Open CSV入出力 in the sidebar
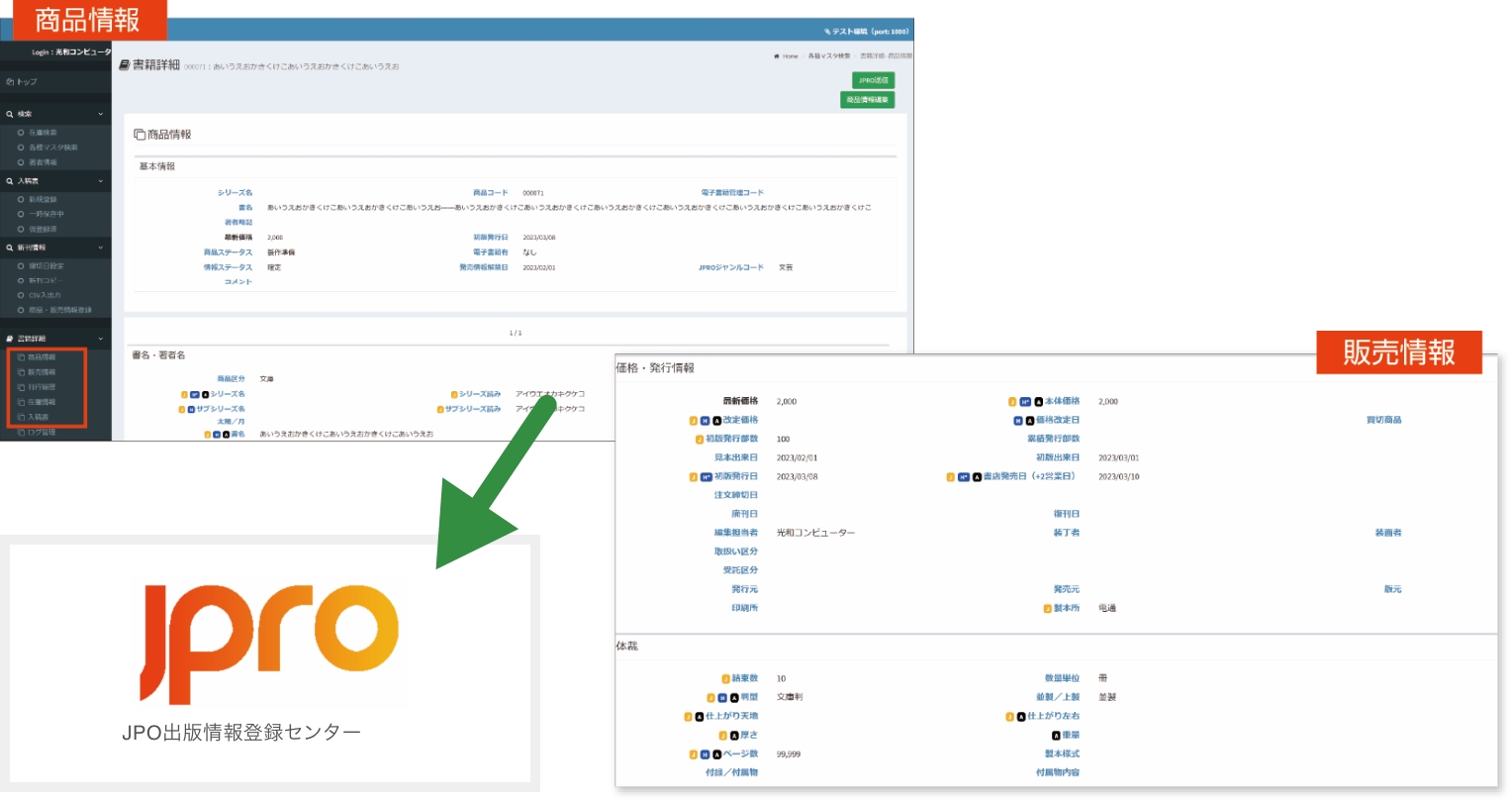Viewport: 1512px width, 802px height. point(45,295)
